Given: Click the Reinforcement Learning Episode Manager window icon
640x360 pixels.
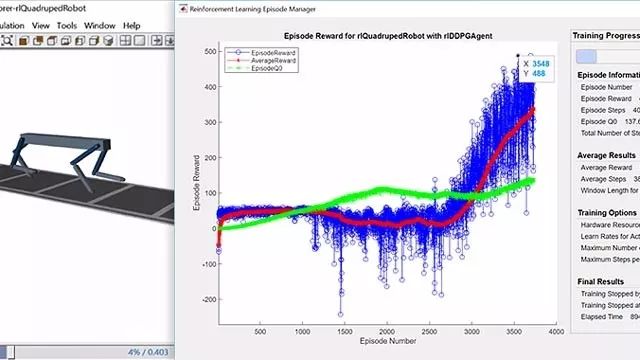Looking at the screenshot, I should click(x=183, y=9).
